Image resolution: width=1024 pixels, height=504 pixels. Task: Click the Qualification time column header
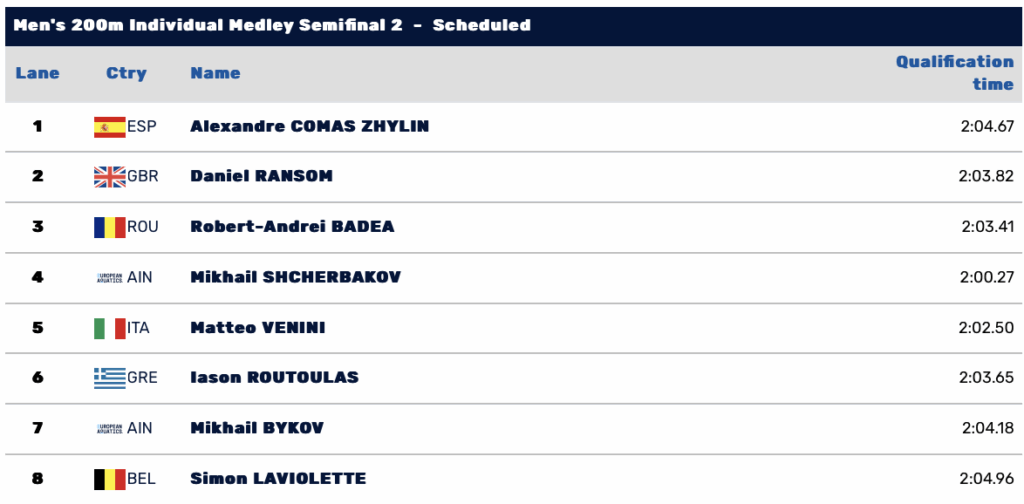[x=955, y=73]
